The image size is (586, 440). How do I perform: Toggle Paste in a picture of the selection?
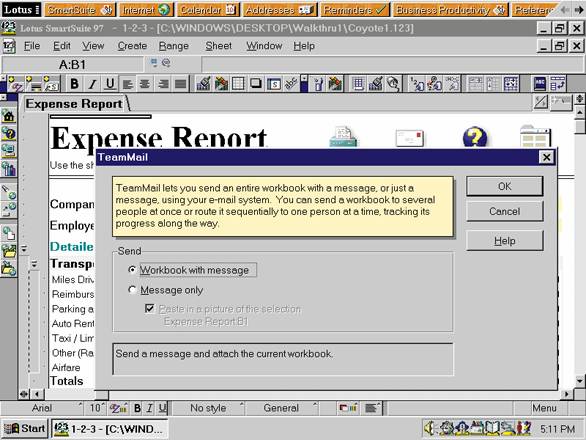[149, 309]
